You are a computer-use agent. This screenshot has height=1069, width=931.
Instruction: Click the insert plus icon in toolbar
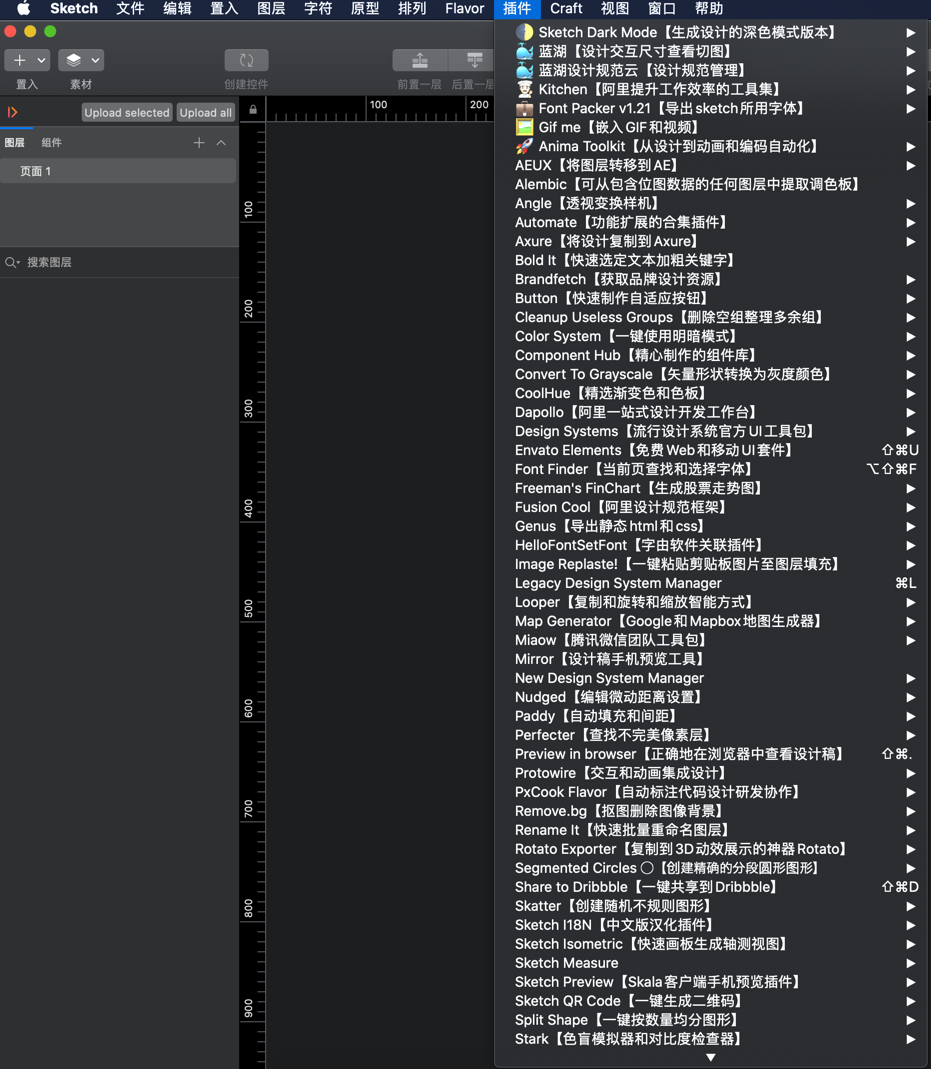tap(20, 60)
